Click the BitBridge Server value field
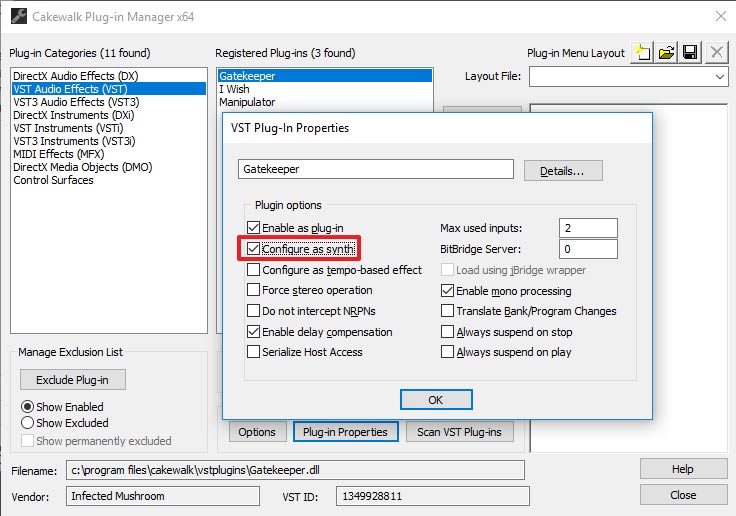The height and width of the screenshot is (516, 736). 589,249
